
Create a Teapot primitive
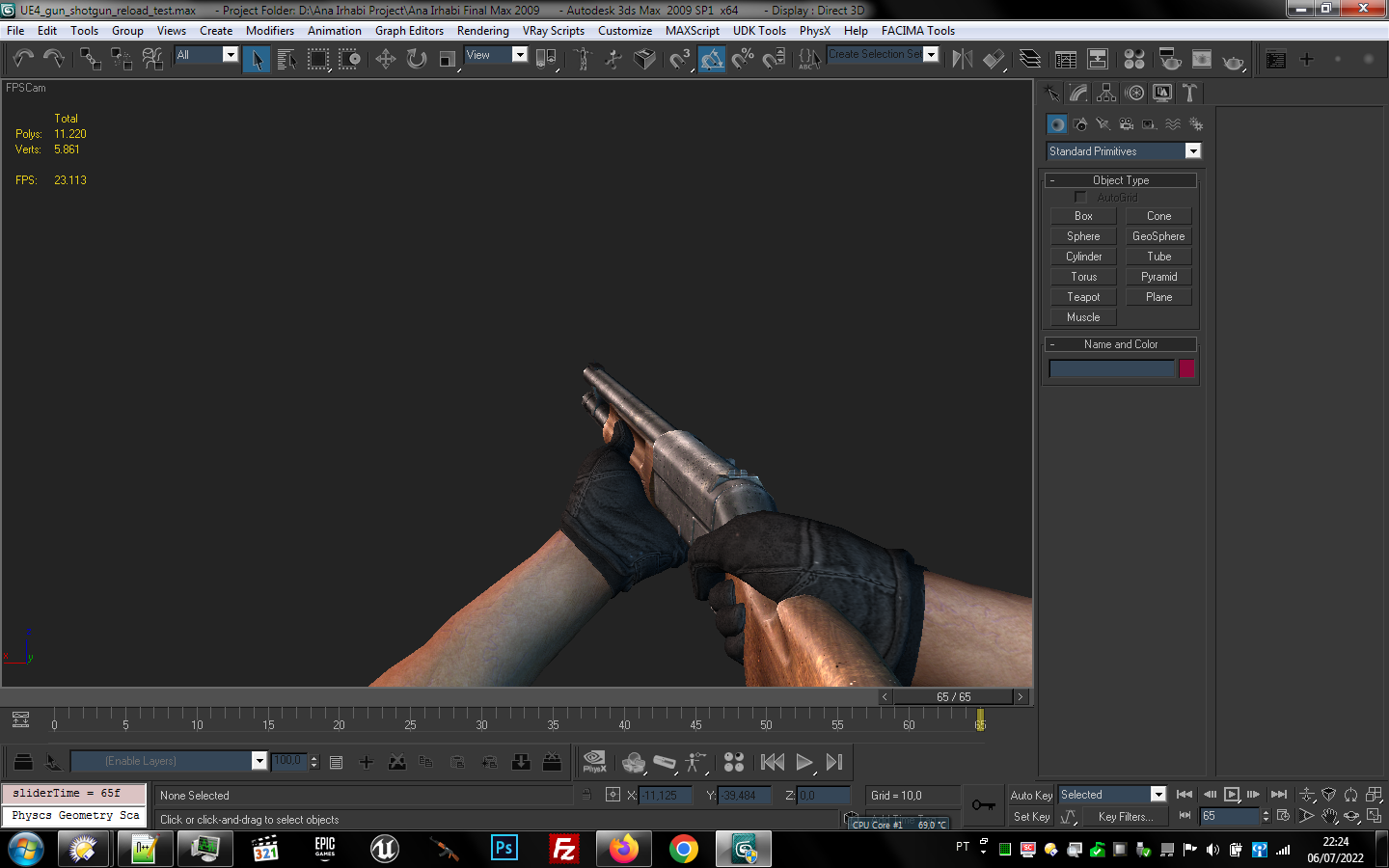(1082, 297)
